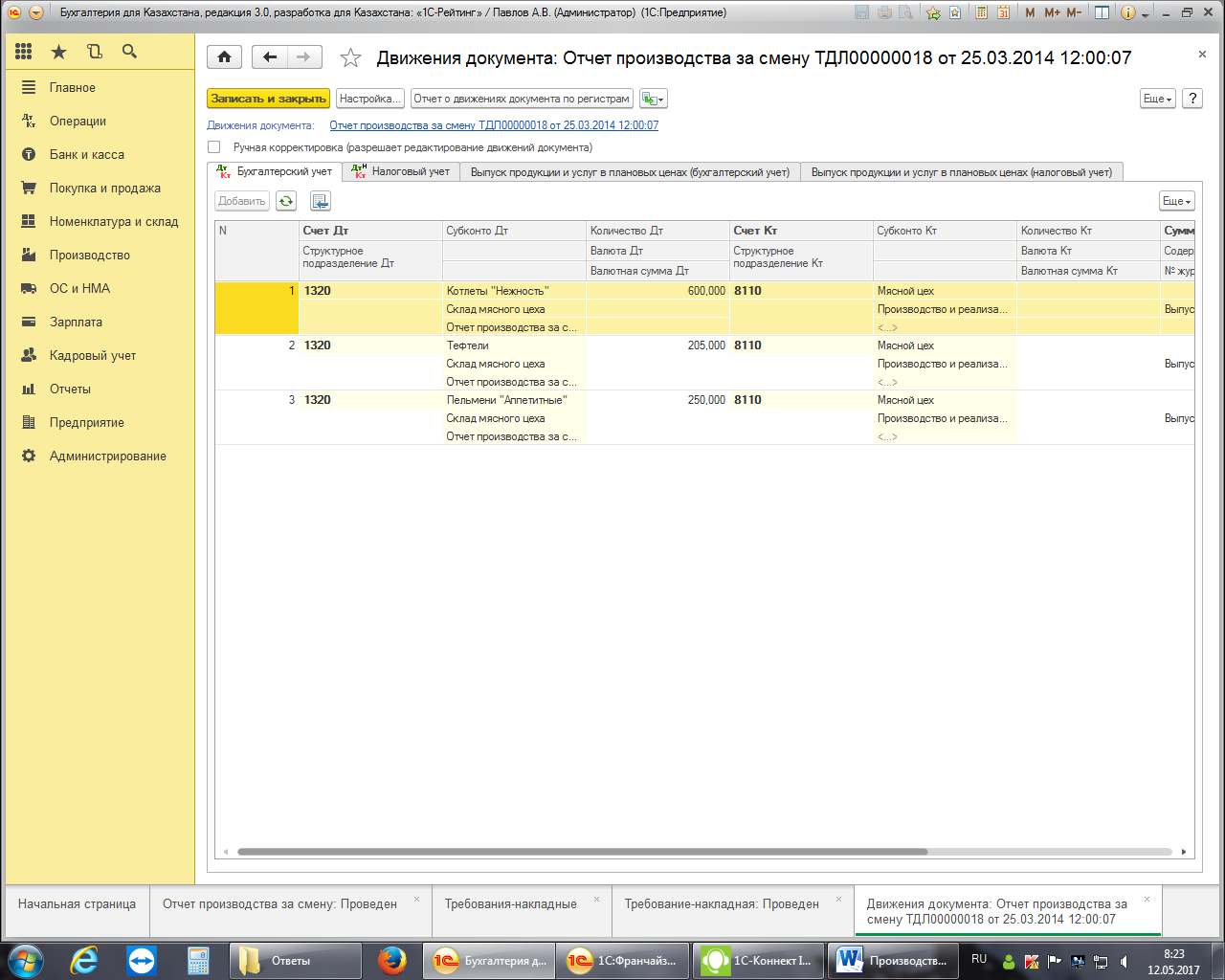The image size is (1225, 980).
Task: Select cell Котлеты "Нежность"
Action: click(x=515, y=291)
